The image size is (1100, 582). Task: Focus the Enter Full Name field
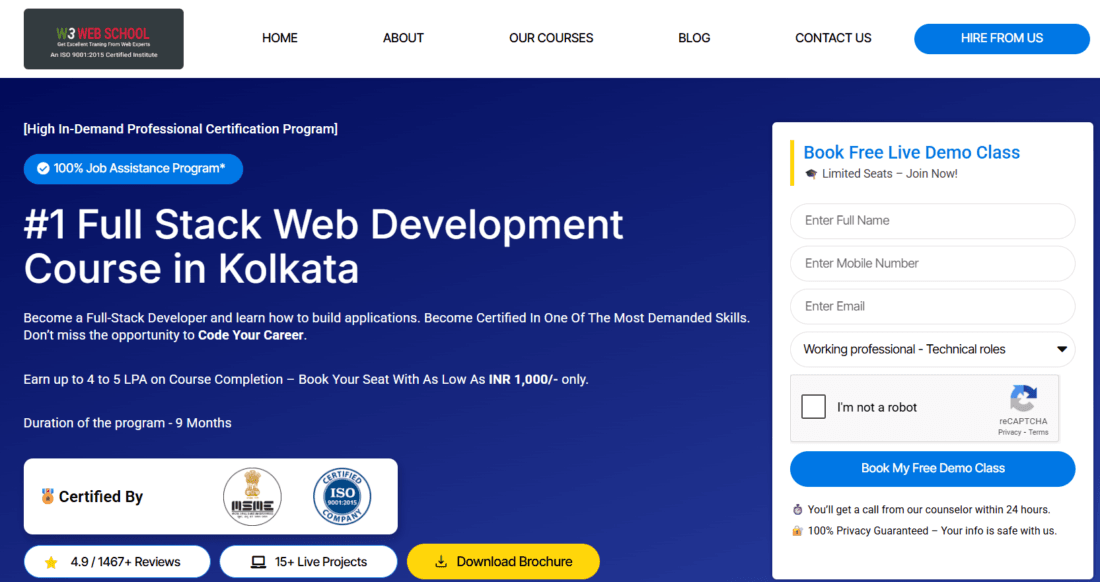point(932,221)
